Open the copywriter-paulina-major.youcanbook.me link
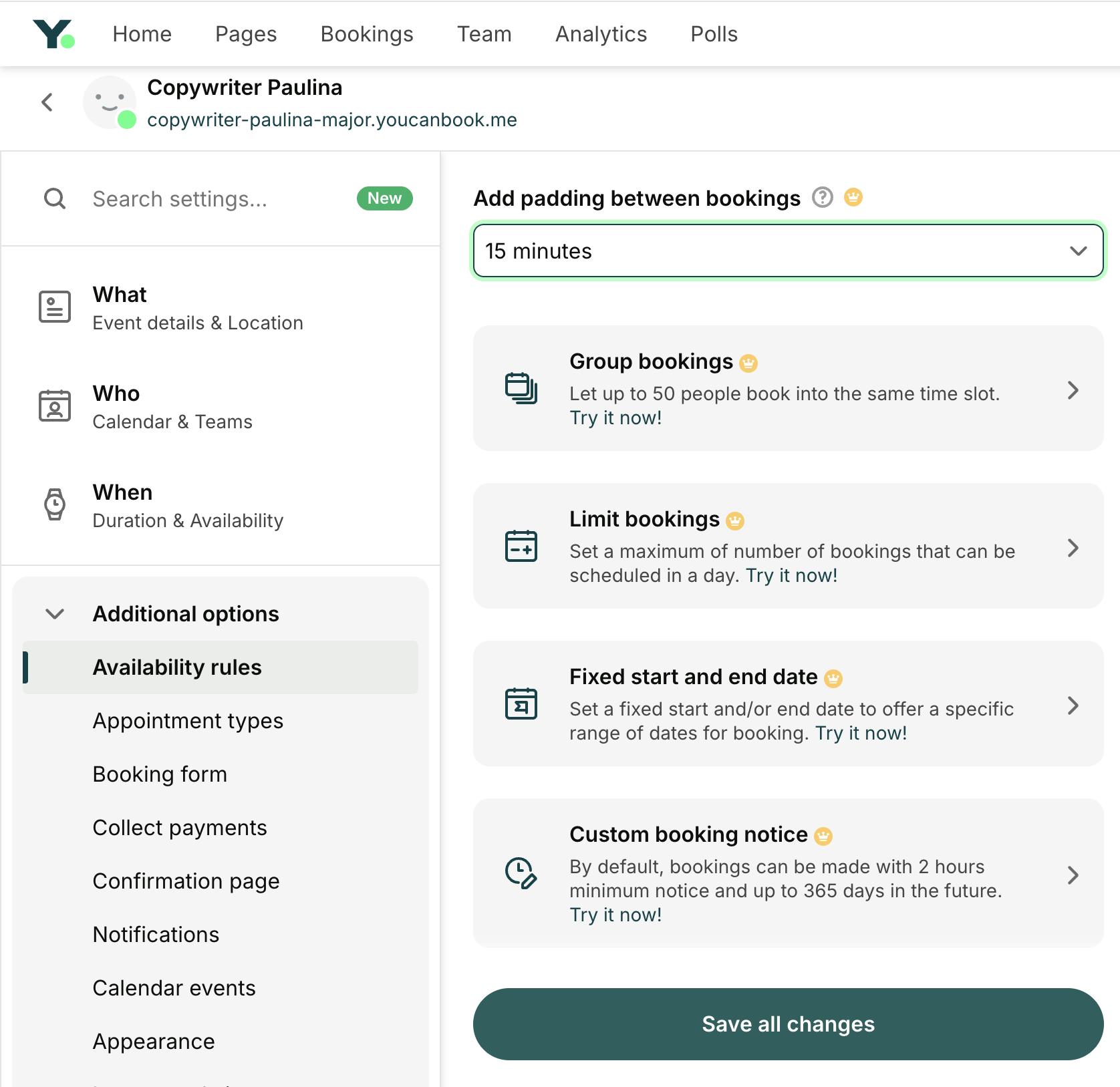 coord(332,120)
